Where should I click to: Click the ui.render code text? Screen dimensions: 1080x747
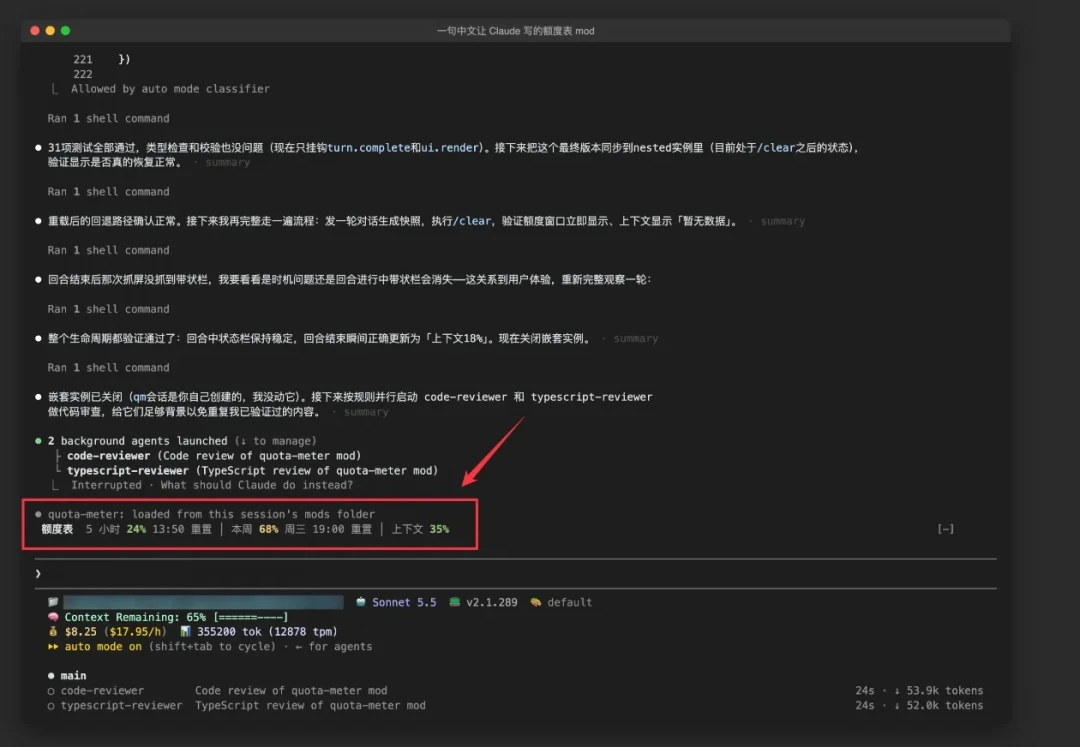coord(448,147)
